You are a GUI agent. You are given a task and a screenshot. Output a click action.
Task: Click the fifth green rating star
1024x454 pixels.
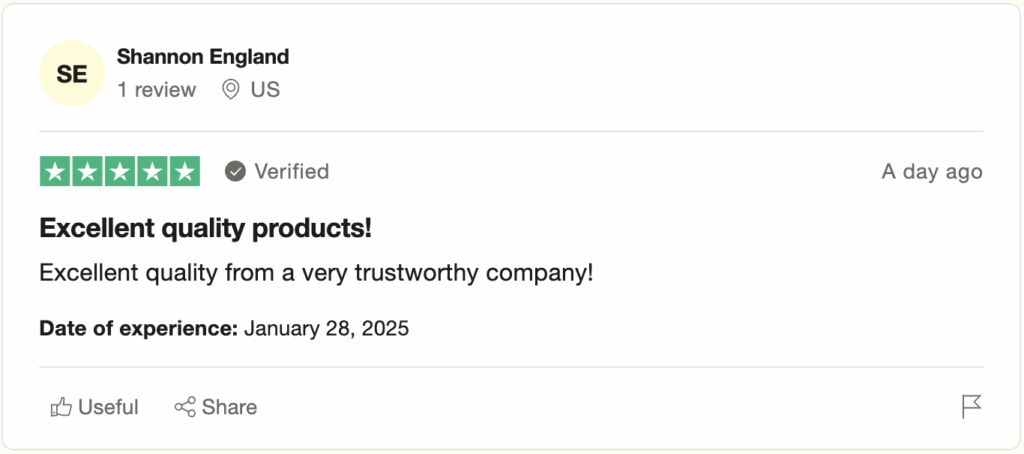184,172
